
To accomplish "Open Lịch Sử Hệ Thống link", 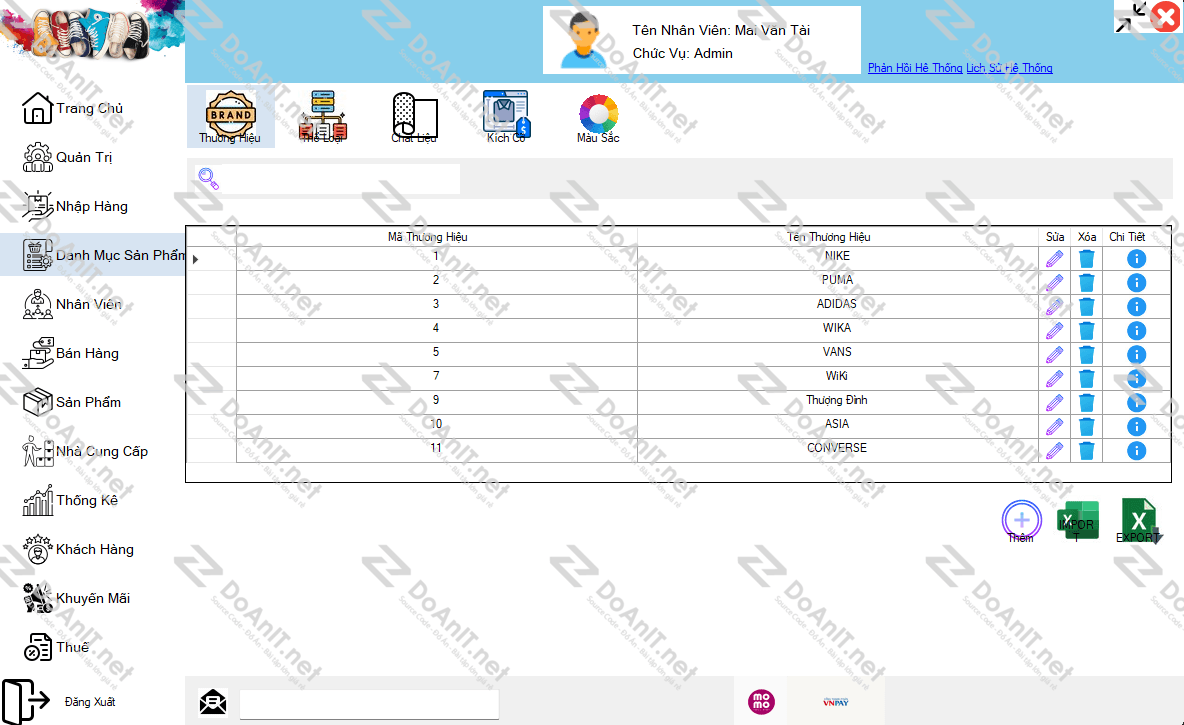I will pyautogui.click(x=1010, y=68).
